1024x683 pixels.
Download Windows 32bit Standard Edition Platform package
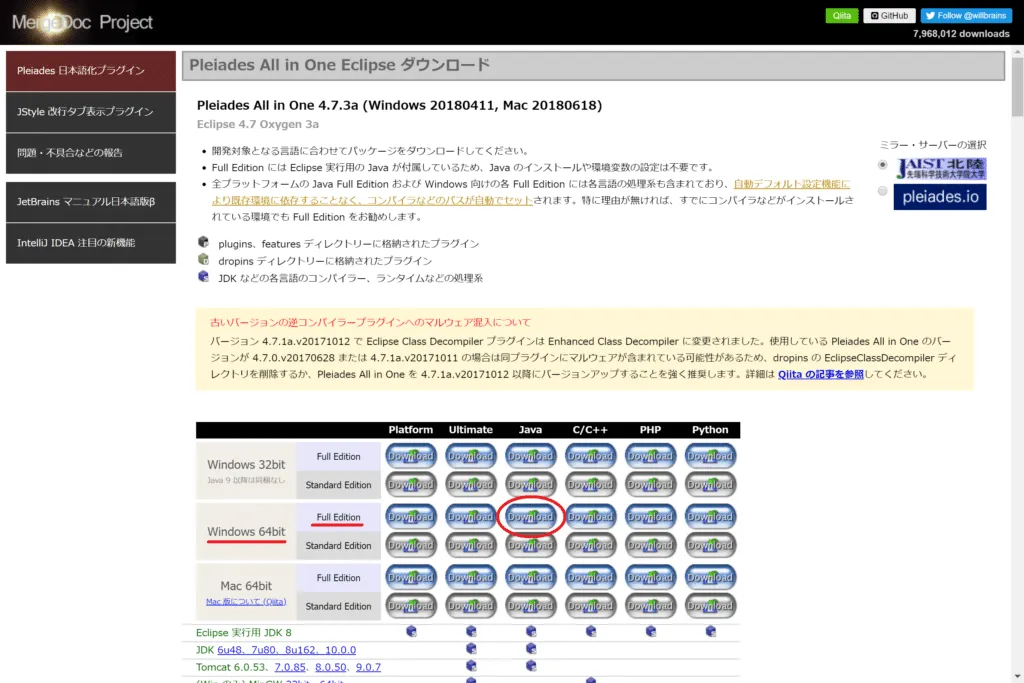pos(411,484)
